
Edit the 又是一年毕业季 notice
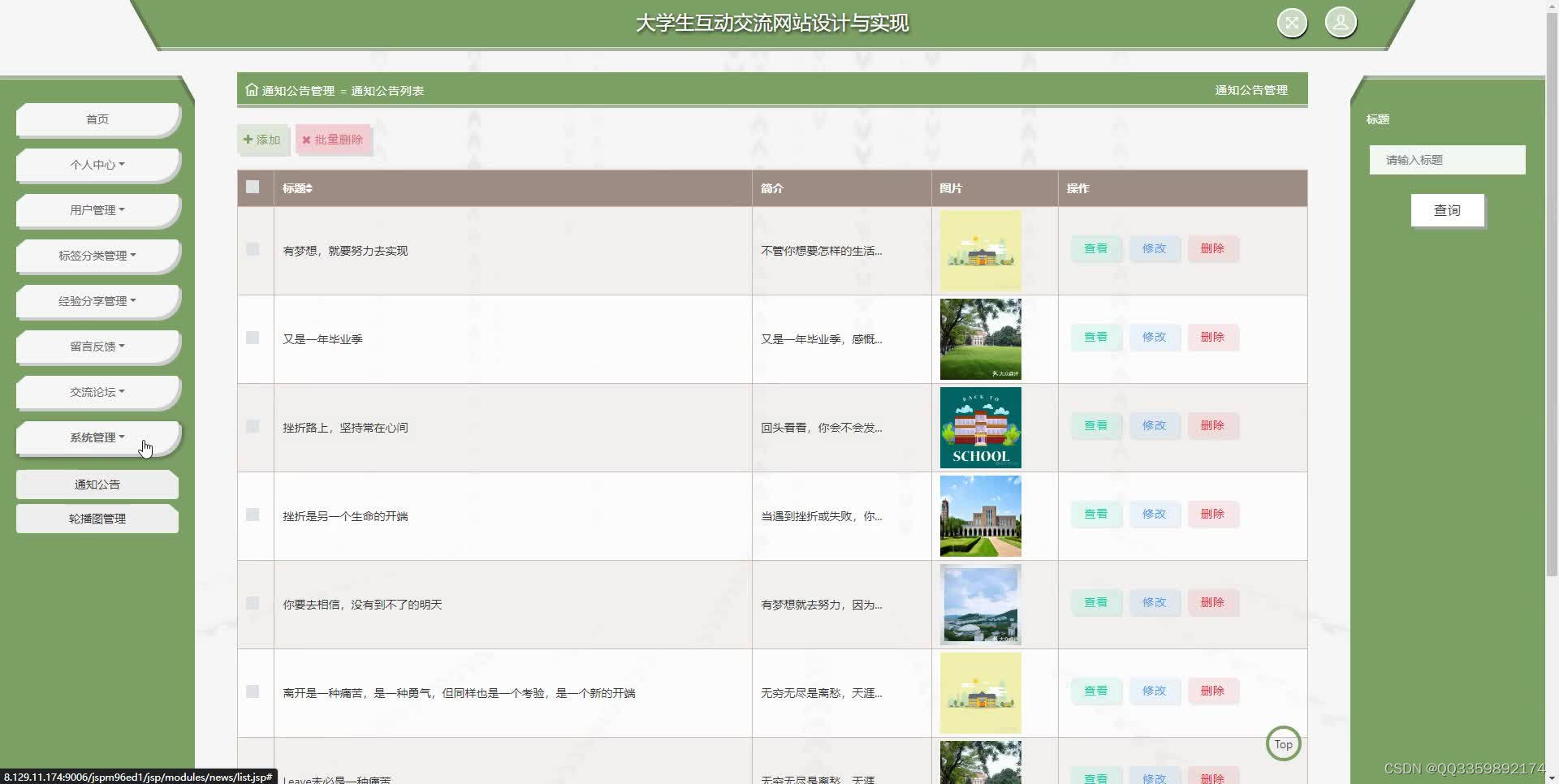pos(1154,337)
